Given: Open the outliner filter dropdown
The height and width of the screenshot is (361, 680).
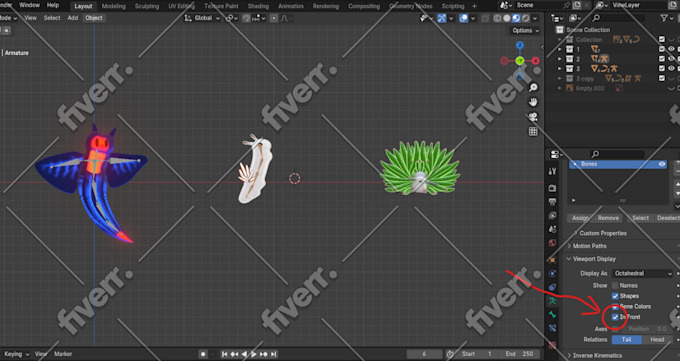Looking at the screenshot, I should pyautogui.click(x=666, y=18).
